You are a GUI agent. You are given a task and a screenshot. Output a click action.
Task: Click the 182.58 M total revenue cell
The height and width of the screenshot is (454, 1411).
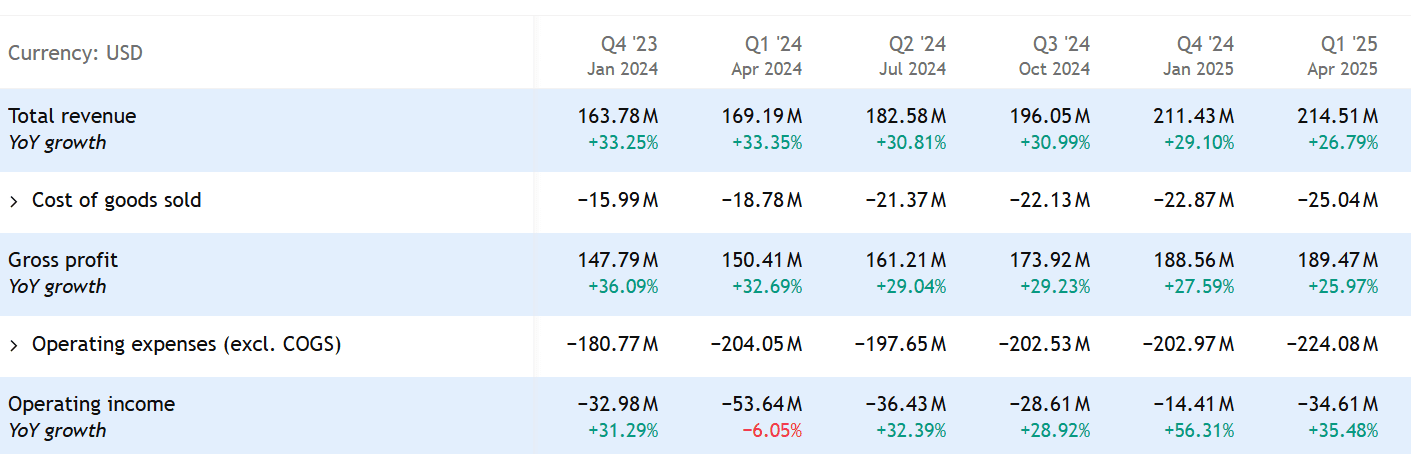click(906, 116)
